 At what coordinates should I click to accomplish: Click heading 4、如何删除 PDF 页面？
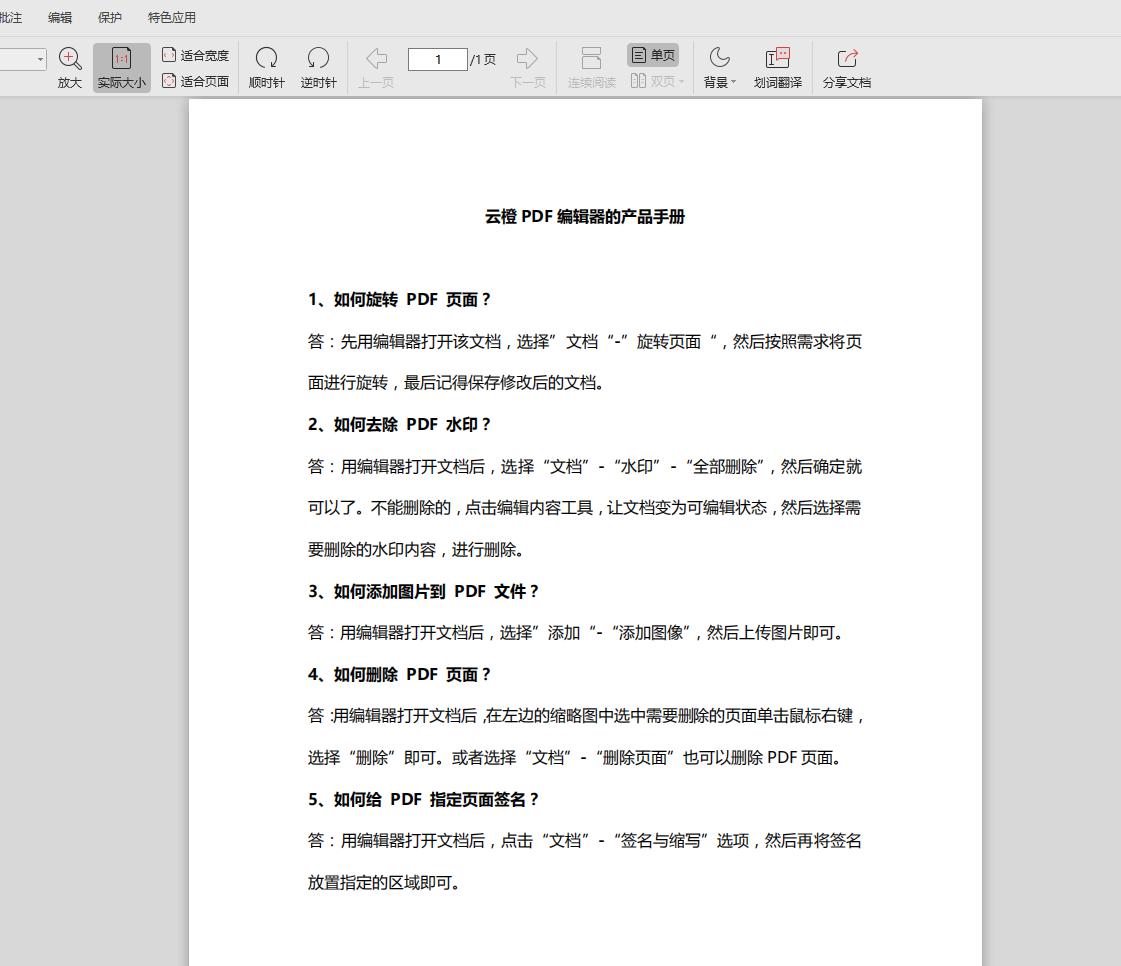400,674
